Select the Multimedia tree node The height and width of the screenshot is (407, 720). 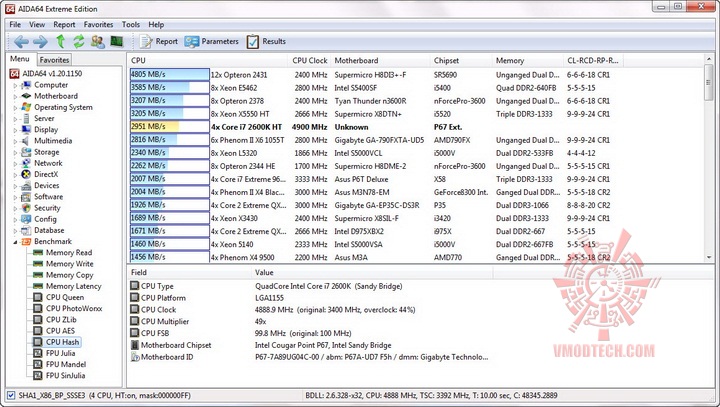pyautogui.click(x=53, y=141)
